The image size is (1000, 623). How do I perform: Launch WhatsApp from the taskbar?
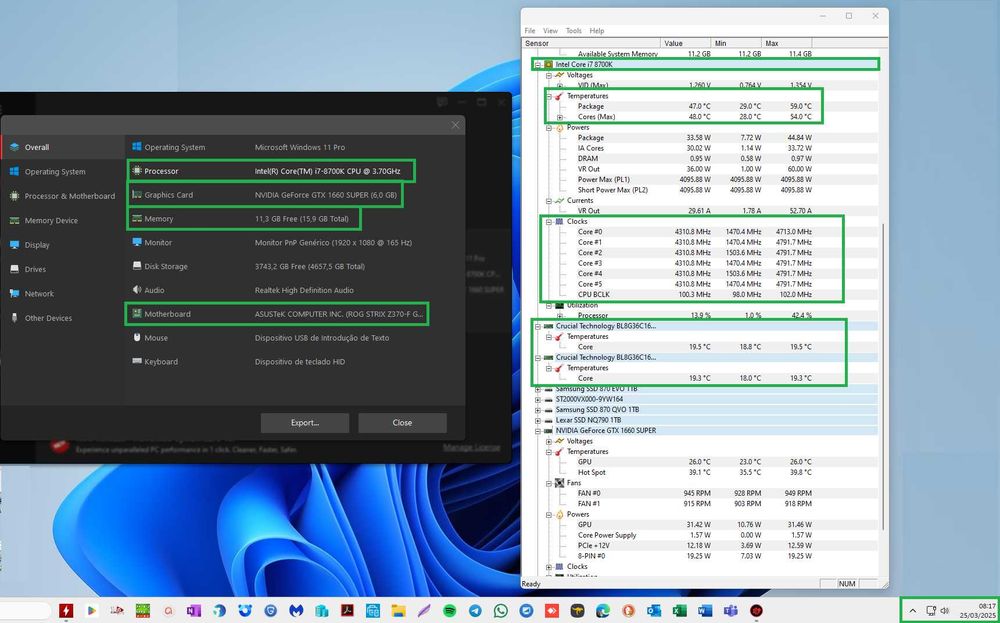(501, 611)
